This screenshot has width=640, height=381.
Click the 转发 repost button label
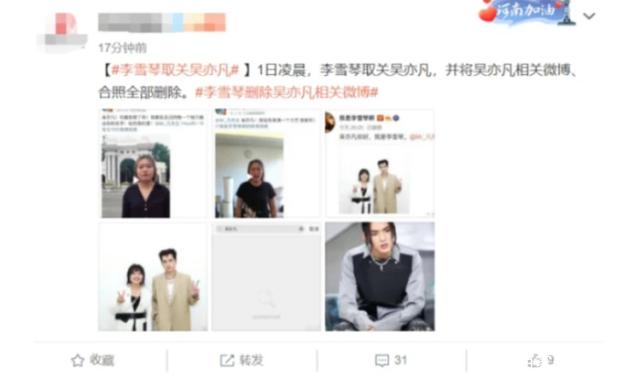click(251, 361)
